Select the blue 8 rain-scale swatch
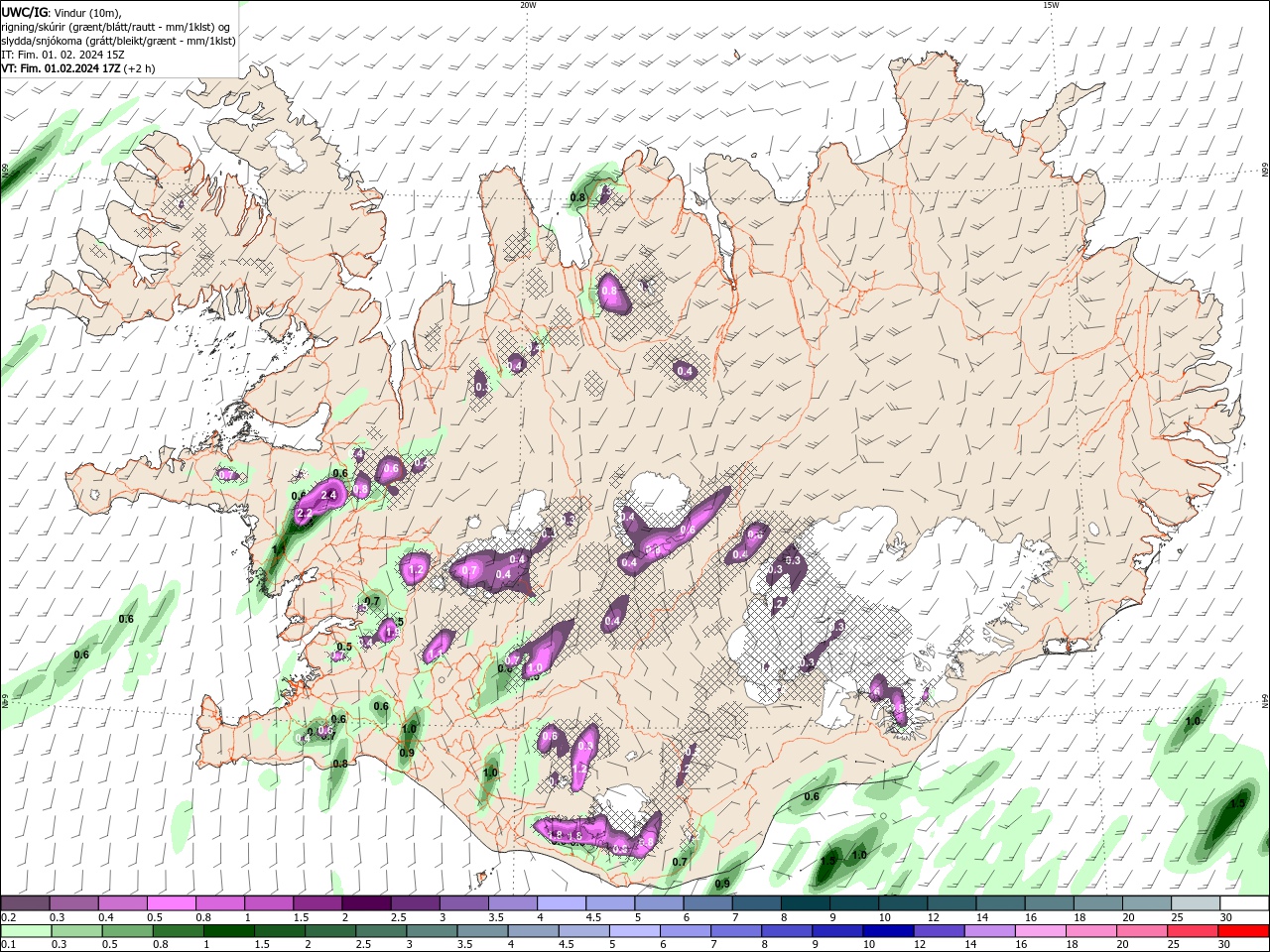This screenshot has height=952, width=1270. coord(786,931)
